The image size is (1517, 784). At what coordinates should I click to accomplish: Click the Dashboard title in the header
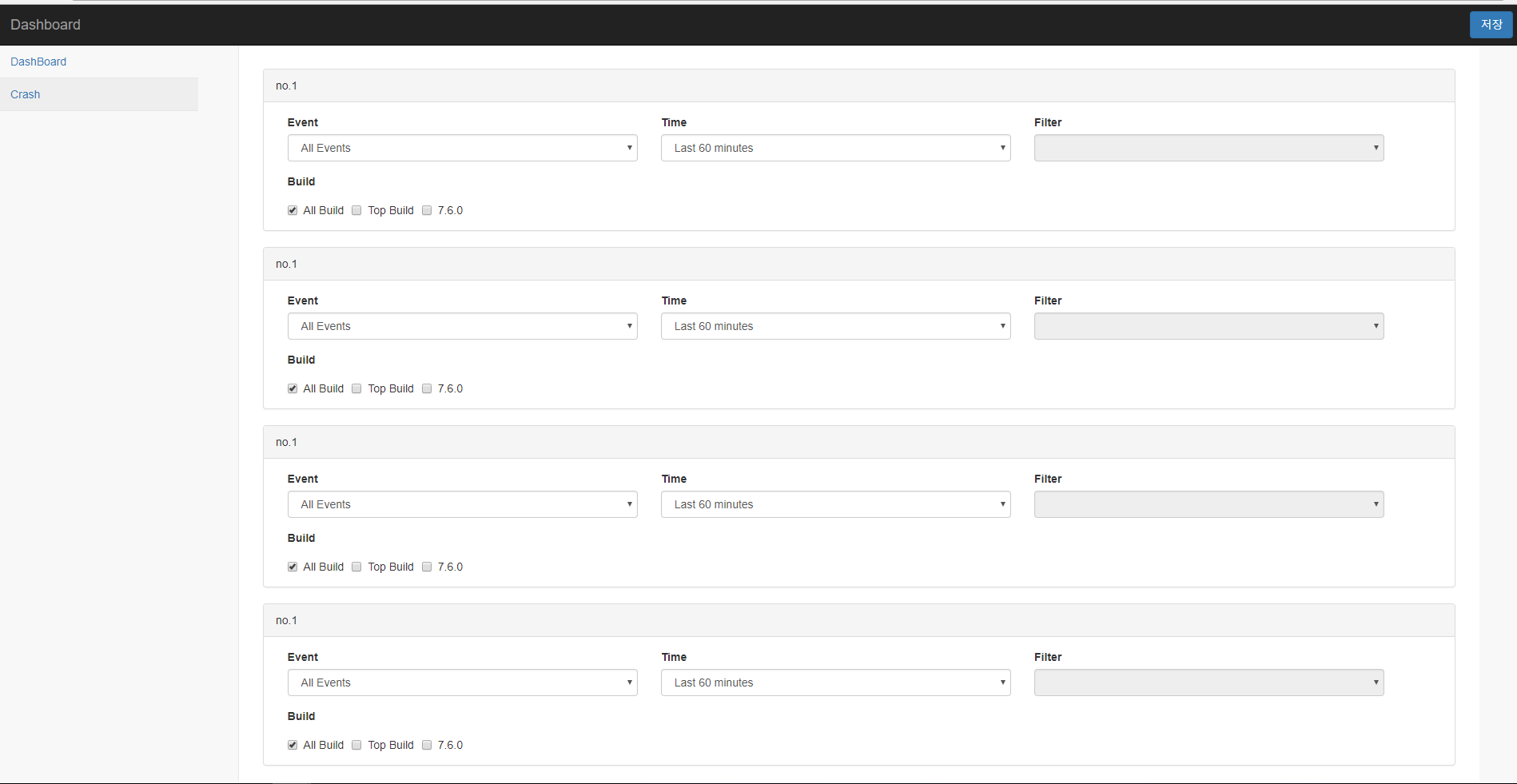click(46, 25)
